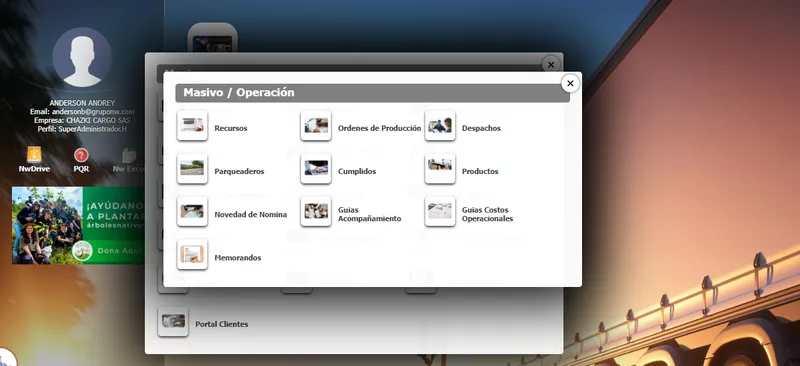Screen dimensions: 800x366
Task: Open the Portal Clientes icon in back window
Action: tap(173, 322)
